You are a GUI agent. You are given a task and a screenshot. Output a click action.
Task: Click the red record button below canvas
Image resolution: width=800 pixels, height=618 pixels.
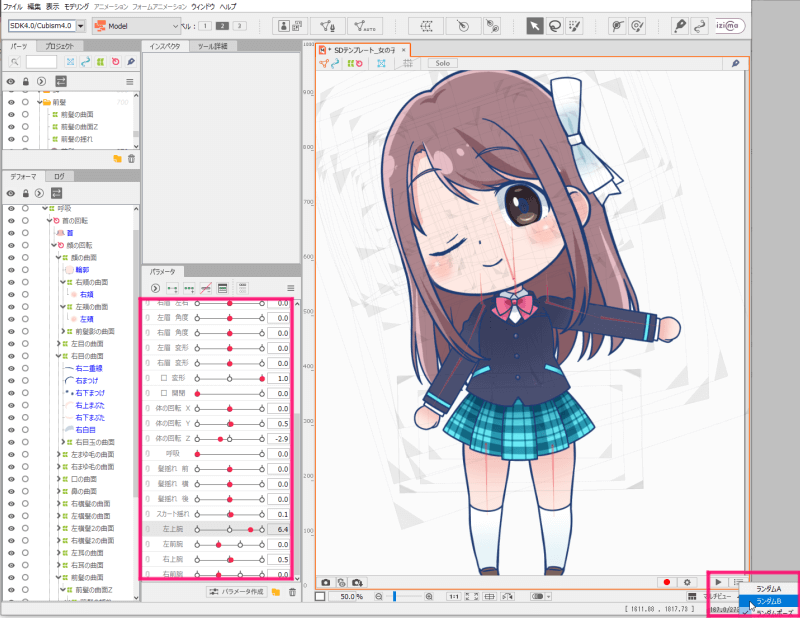[666, 582]
